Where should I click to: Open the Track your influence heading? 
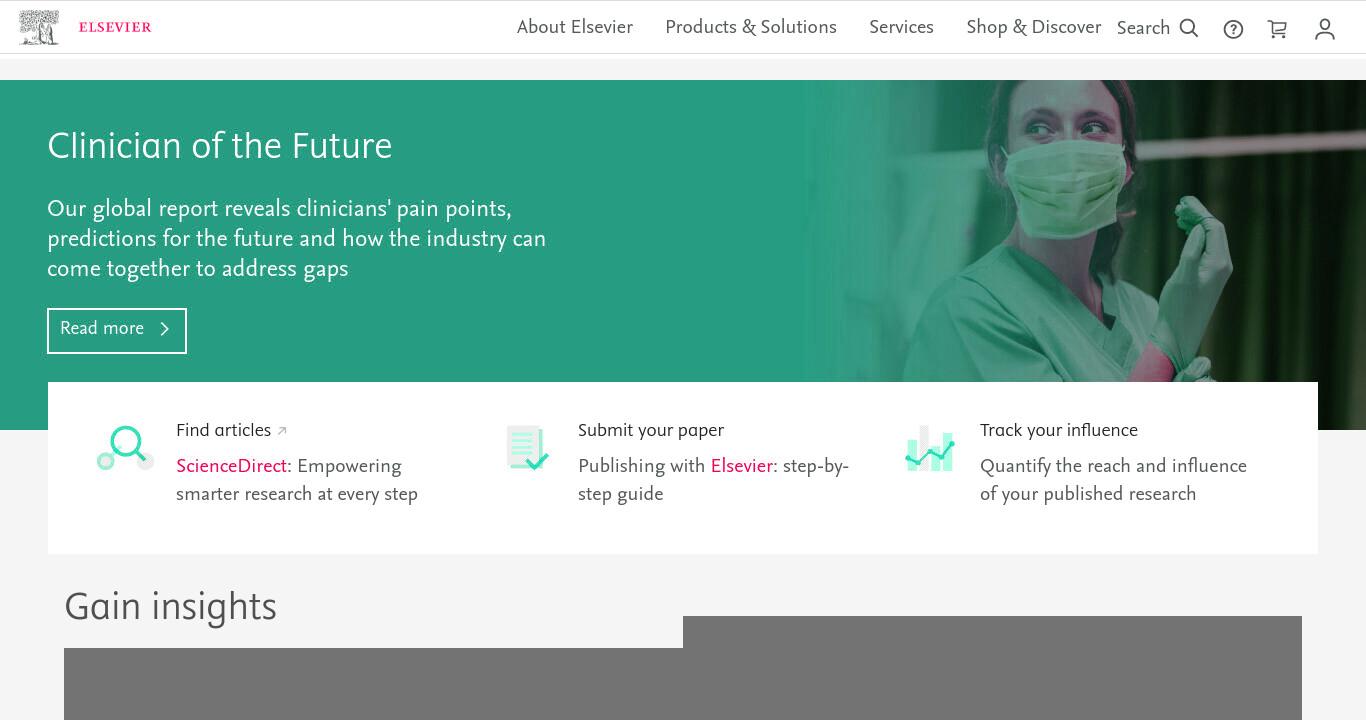click(x=1059, y=431)
